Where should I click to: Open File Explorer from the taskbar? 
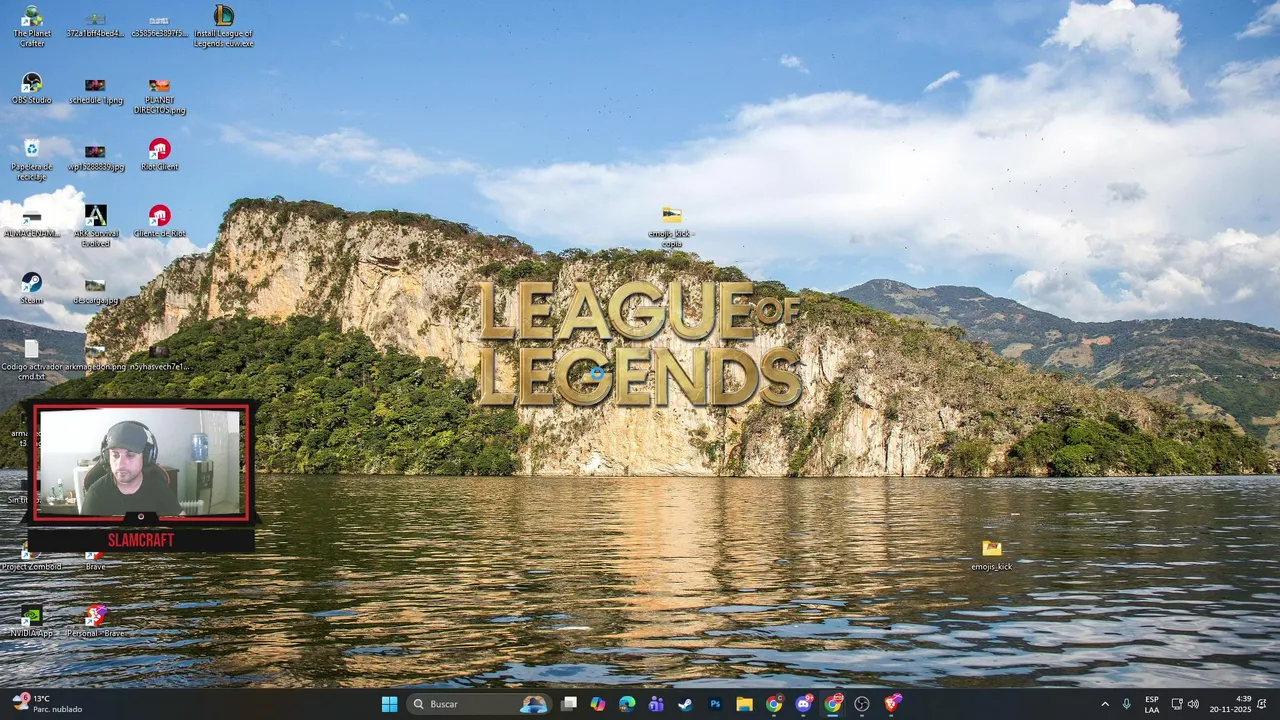(744, 704)
